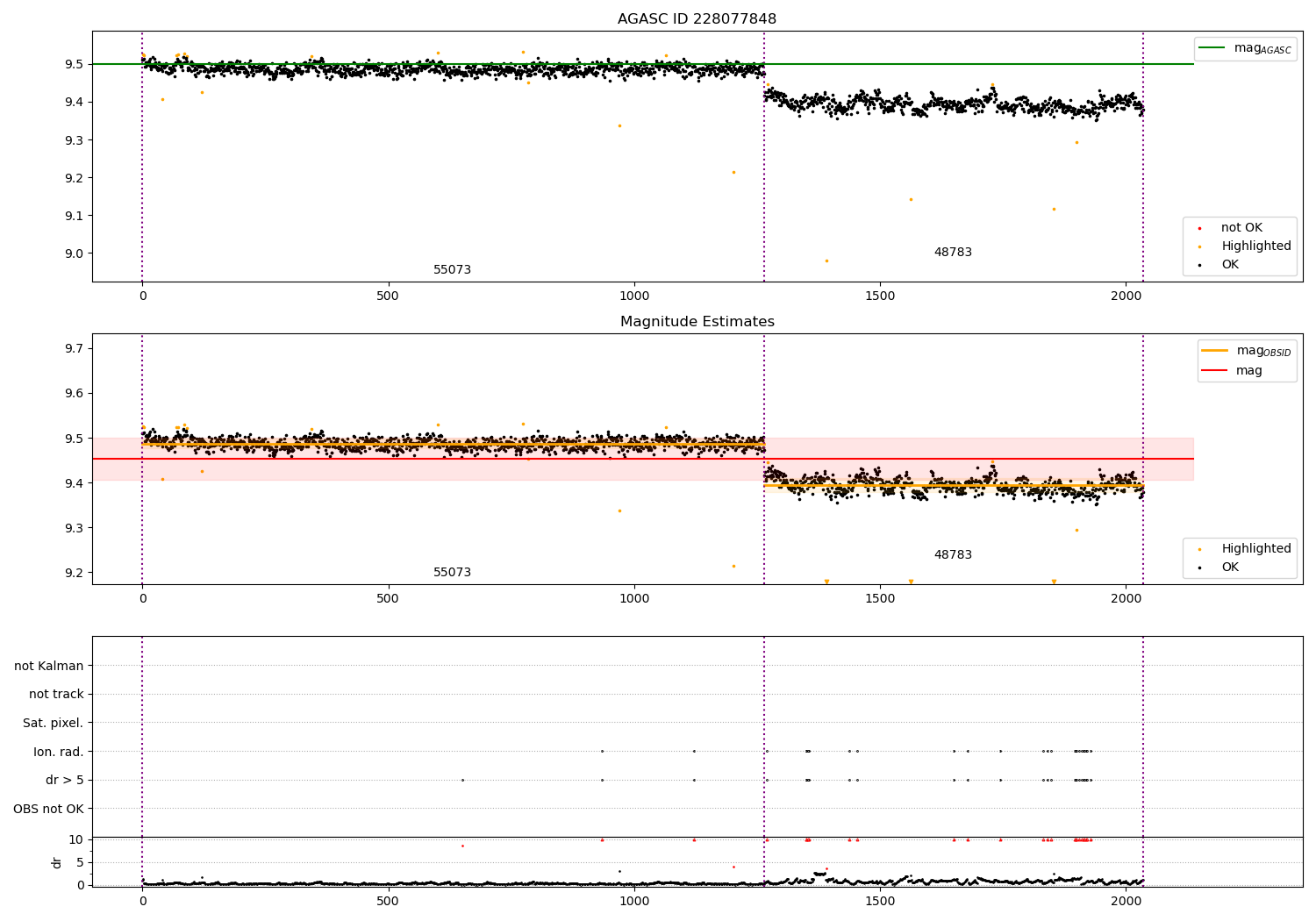1316x921 pixels.
Task: Click the 9.7 tick on Magnitude Estimates y-axis
Action: 74,348
